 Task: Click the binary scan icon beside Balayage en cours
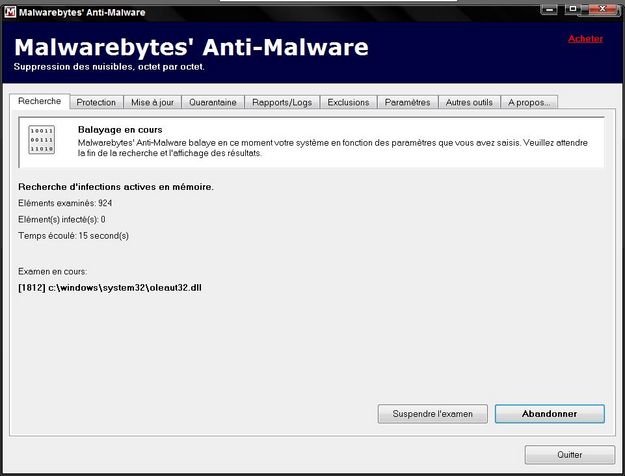coord(41,140)
